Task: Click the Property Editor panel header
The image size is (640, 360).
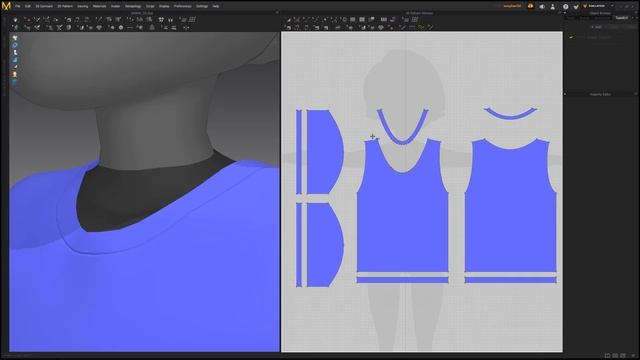Action: pyautogui.click(x=600, y=94)
